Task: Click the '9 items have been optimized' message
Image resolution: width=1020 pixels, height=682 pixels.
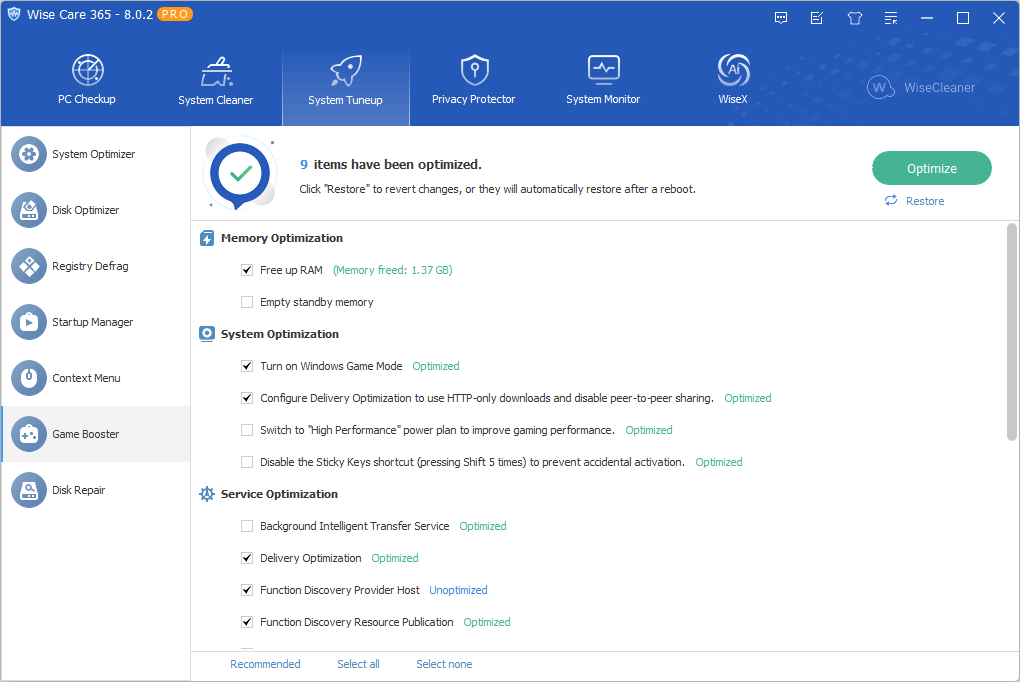Action: (391, 165)
